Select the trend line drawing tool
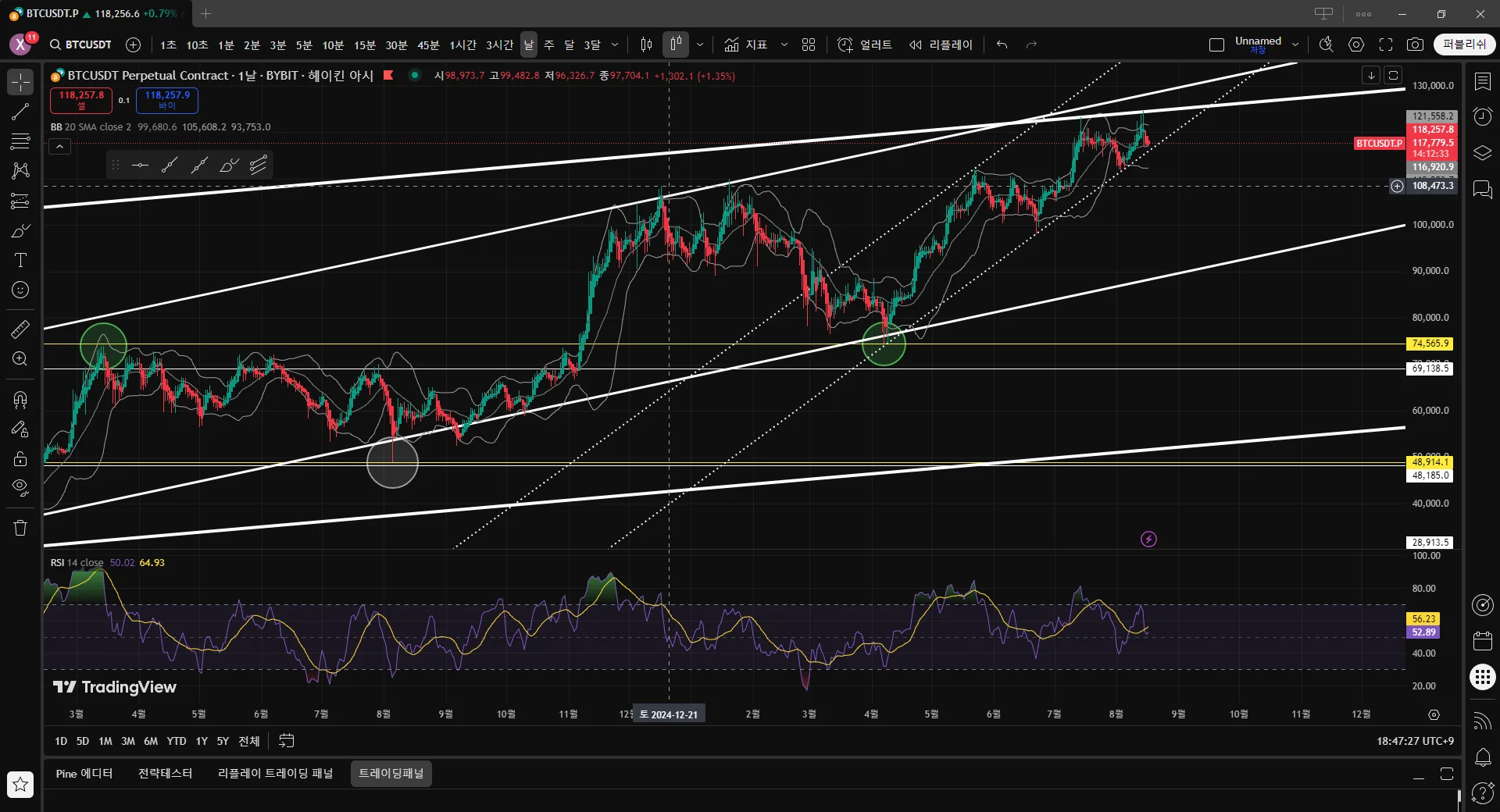Screen dimensions: 1500x812 pyautogui.click(x=20, y=112)
